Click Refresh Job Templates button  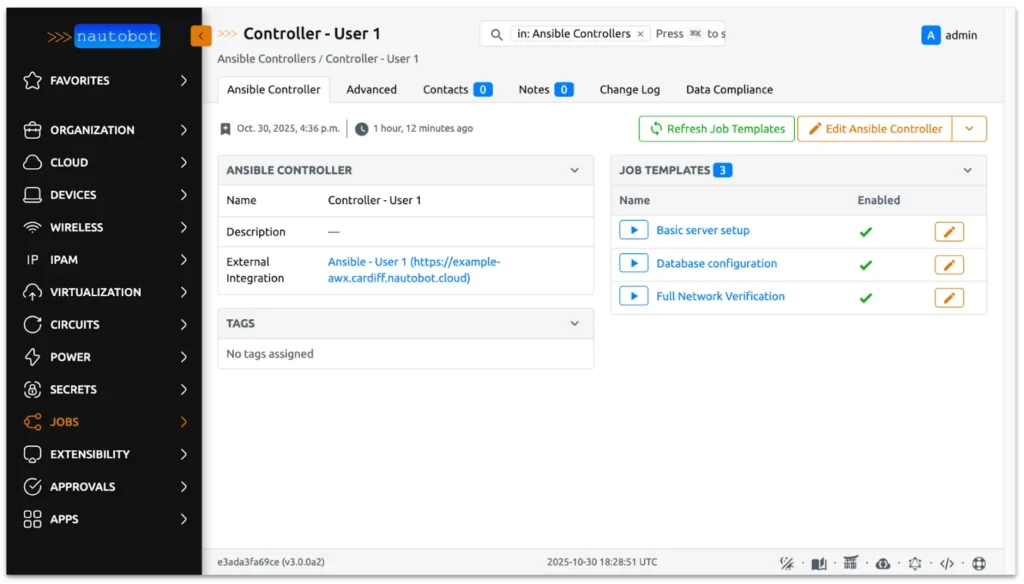(716, 129)
